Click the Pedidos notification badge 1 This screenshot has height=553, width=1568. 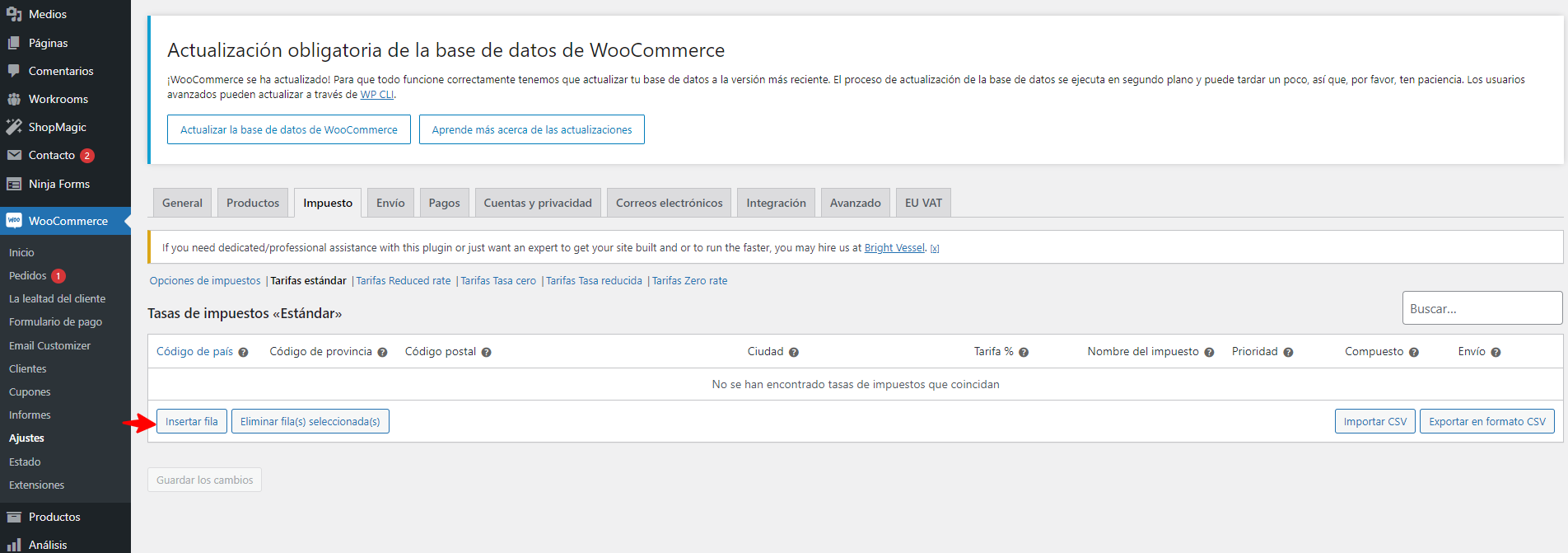(58, 276)
